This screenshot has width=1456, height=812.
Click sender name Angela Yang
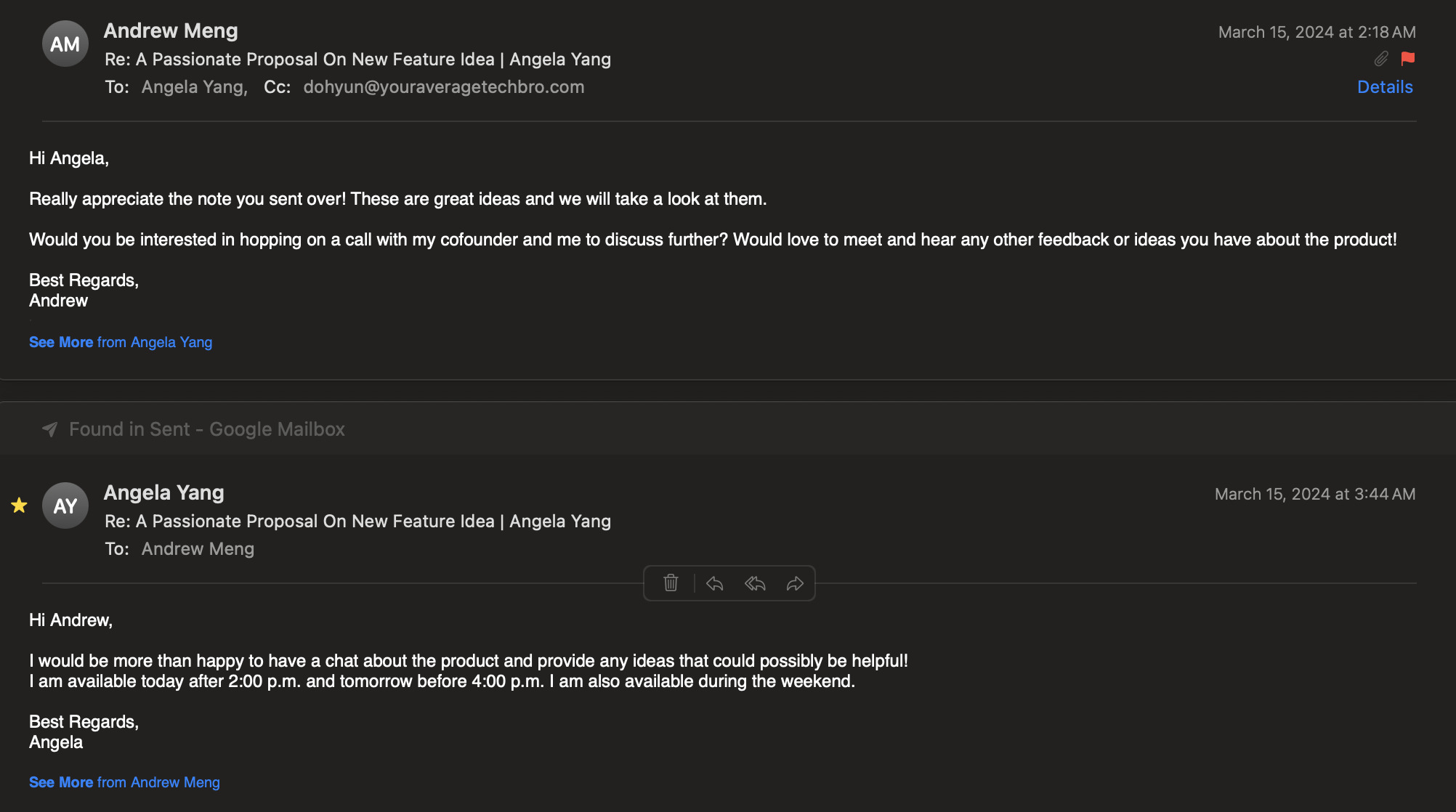click(x=163, y=492)
